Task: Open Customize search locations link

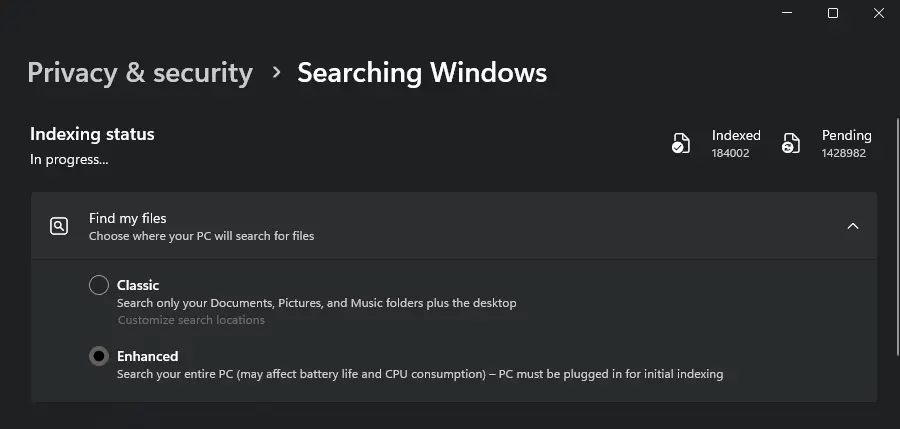Action: tap(191, 320)
